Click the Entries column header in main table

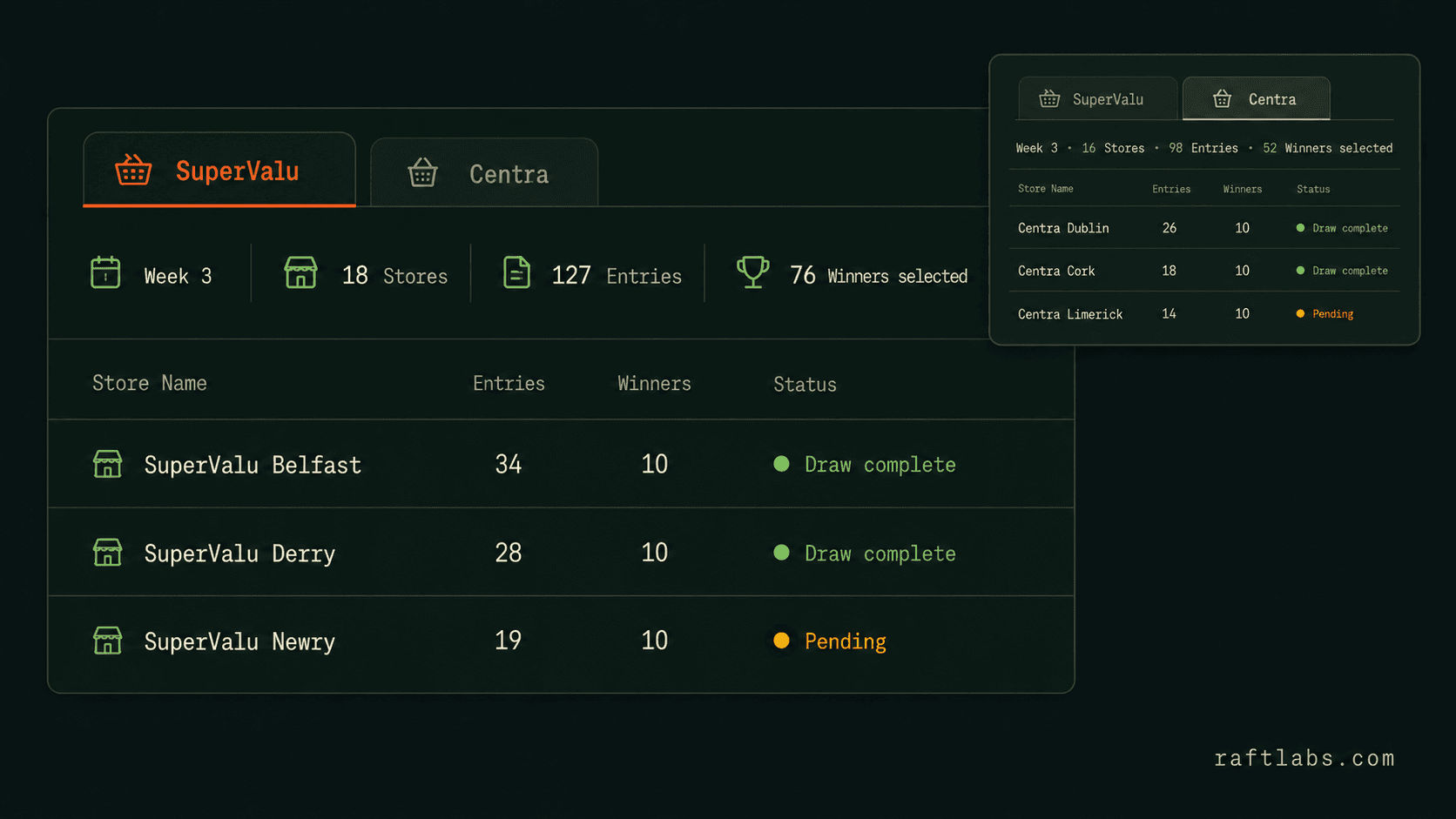[x=509, y=383]
